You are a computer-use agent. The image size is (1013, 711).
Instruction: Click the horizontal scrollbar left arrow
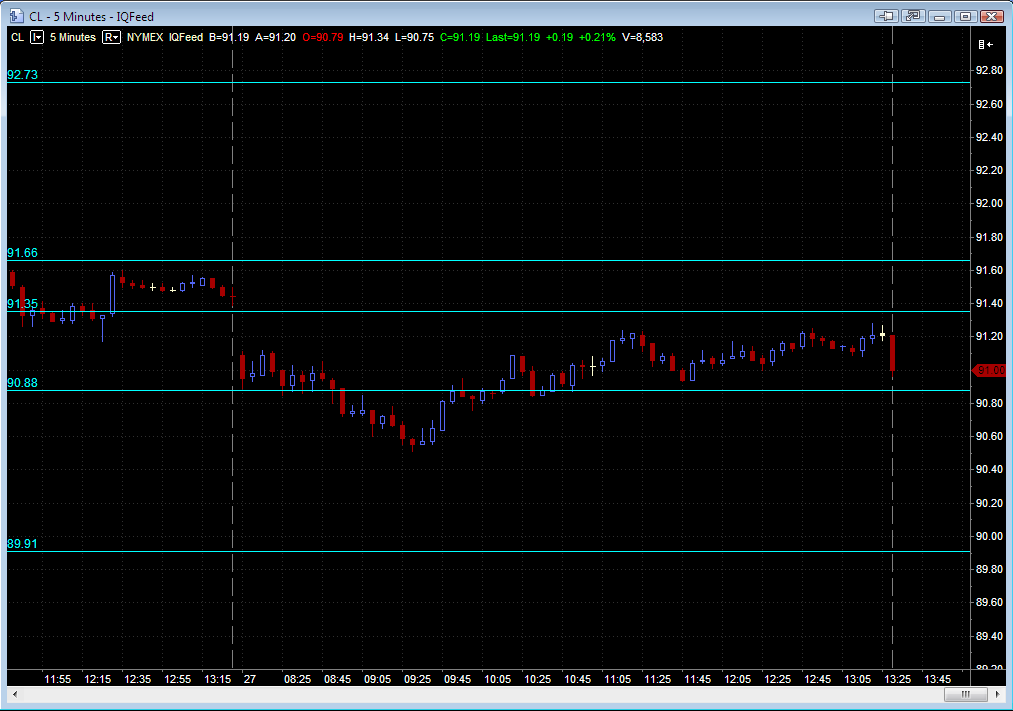[x=15, y=694]
